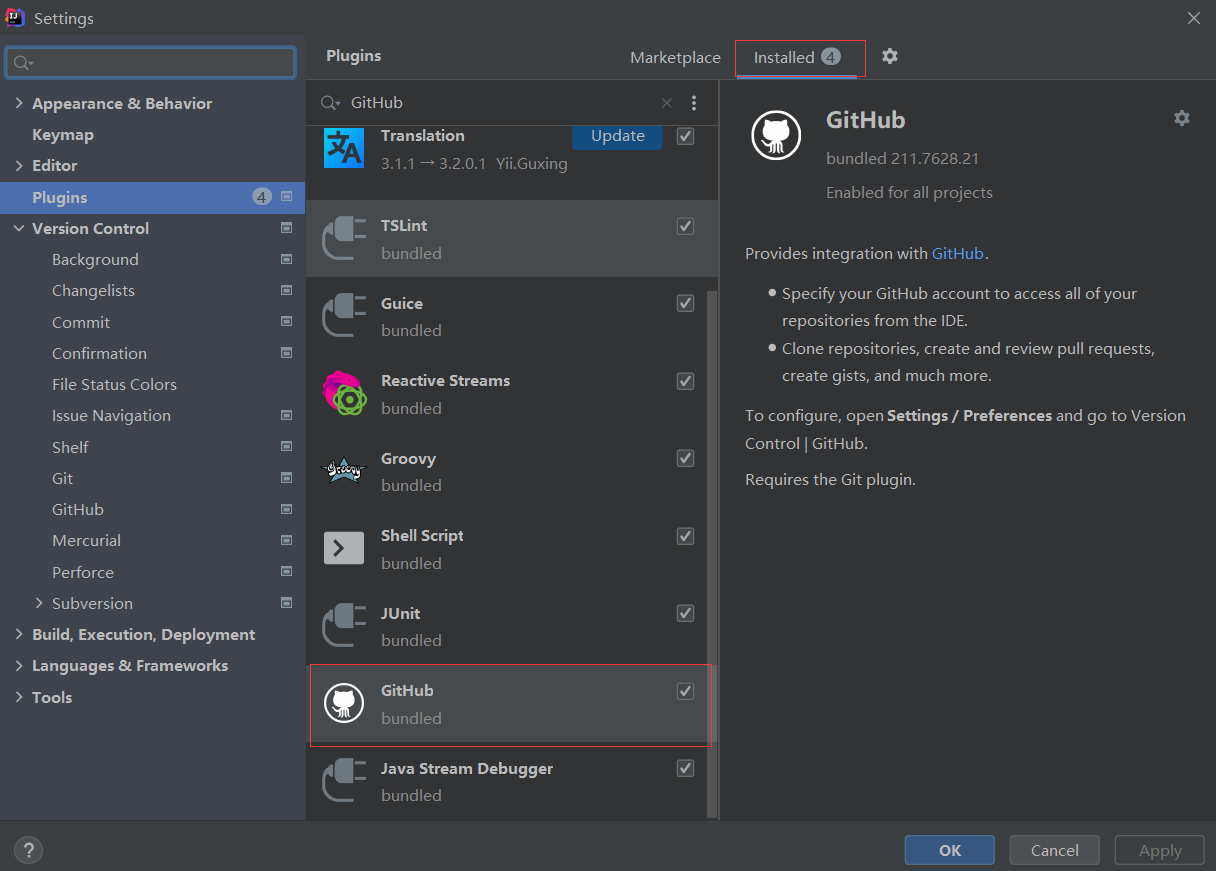This screenshot has height=871, width=1216.
Task: Click the Reactive Streams plugin icon
Action: 344,393
